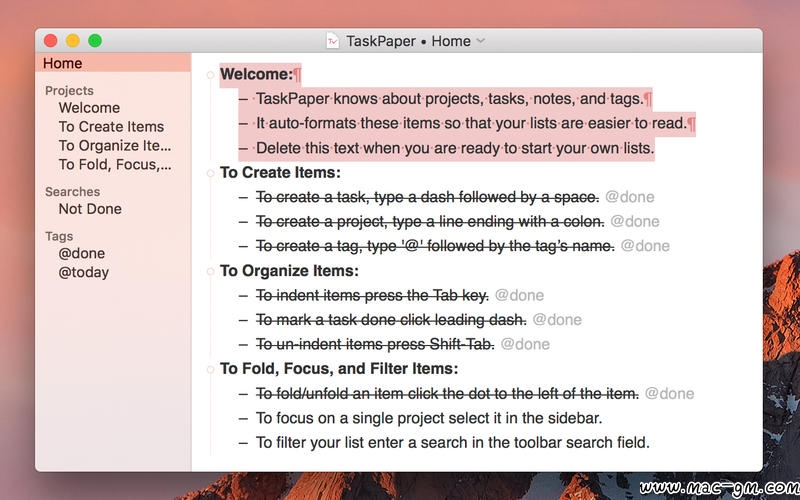Fold the To Fold, Focus, and Filter Items: dot
This screenshot has height=500, width=800.
coord(210,369)
